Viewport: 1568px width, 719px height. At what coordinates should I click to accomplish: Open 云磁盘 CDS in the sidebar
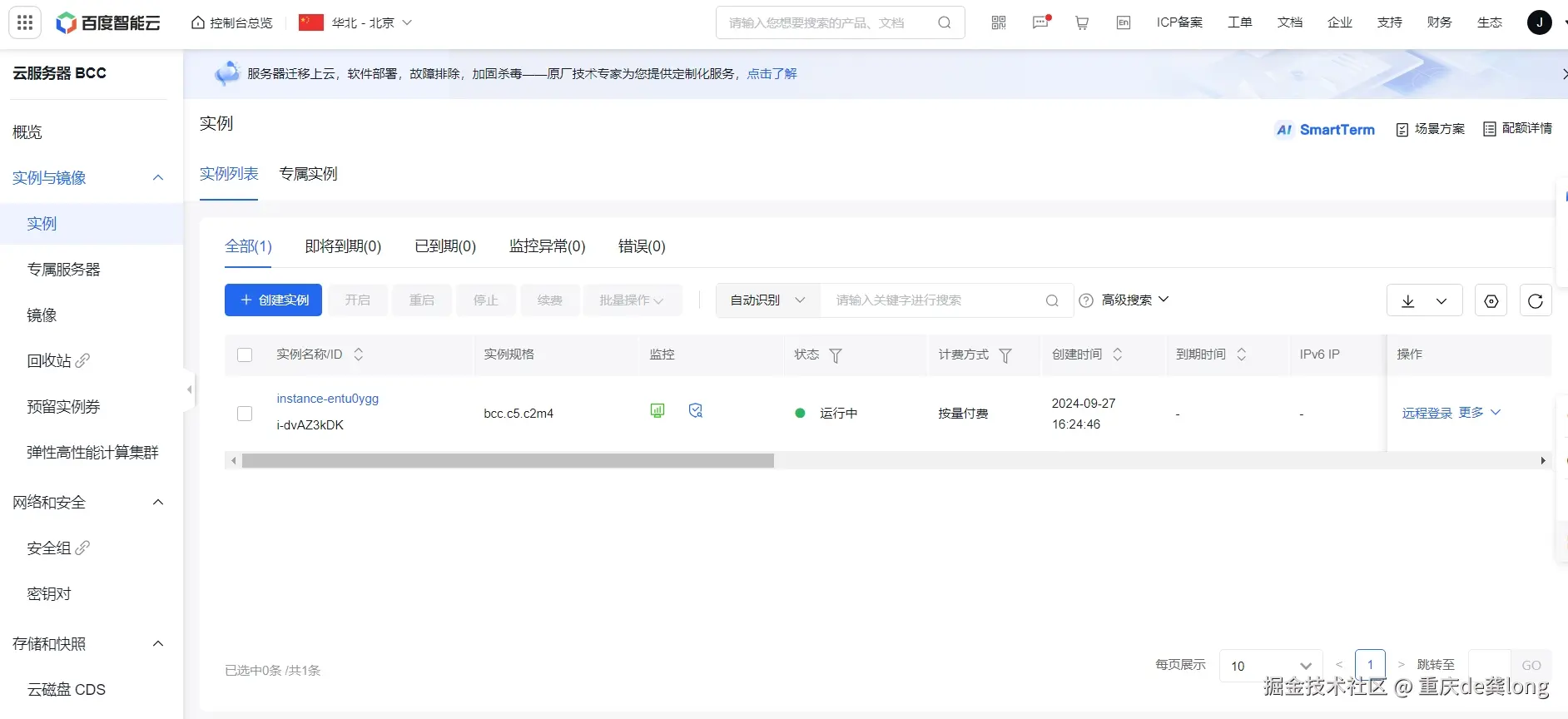(x=67, y=690)
